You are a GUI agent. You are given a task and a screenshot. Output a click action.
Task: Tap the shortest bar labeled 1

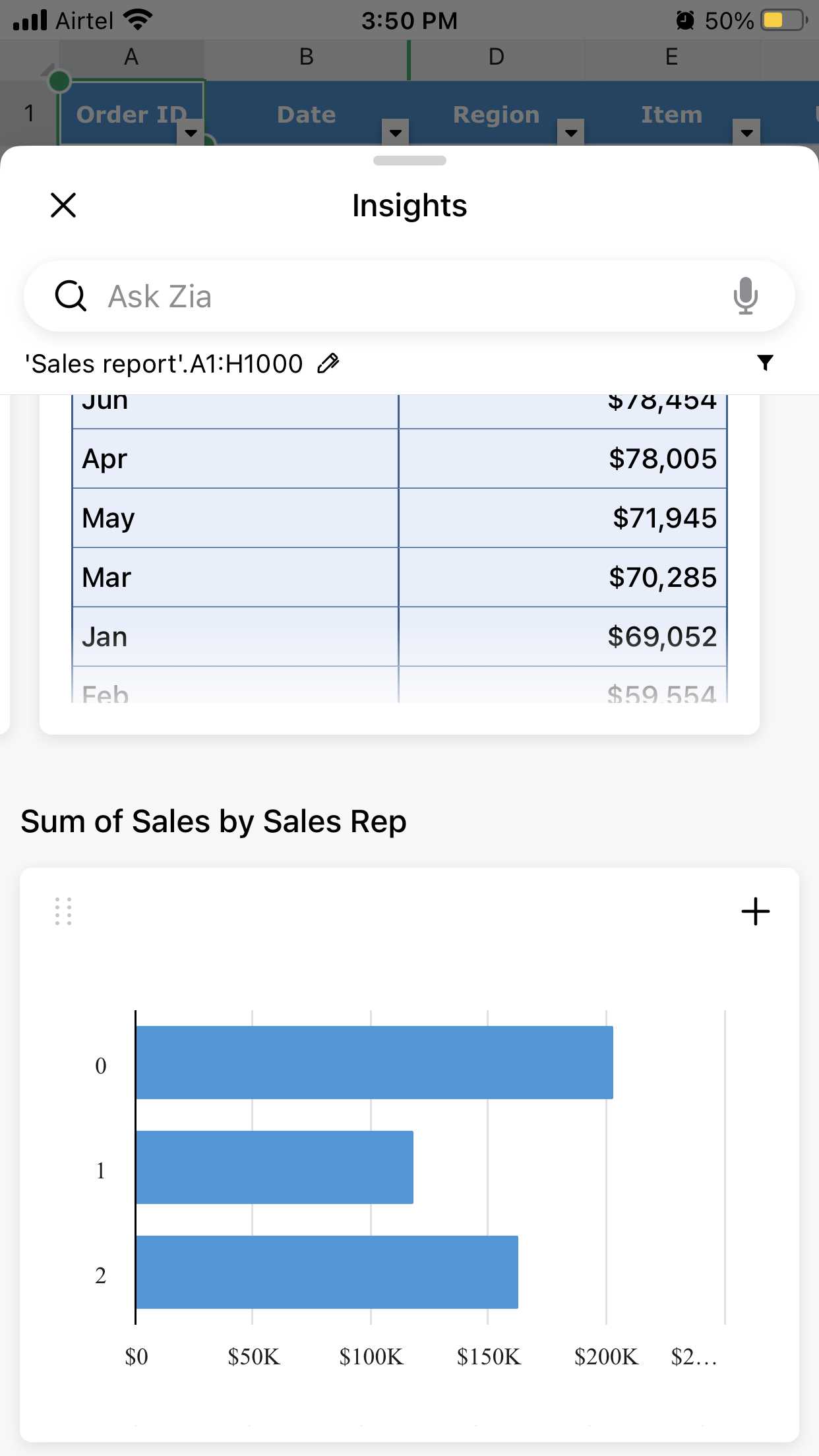click(x=274, y=1167)
